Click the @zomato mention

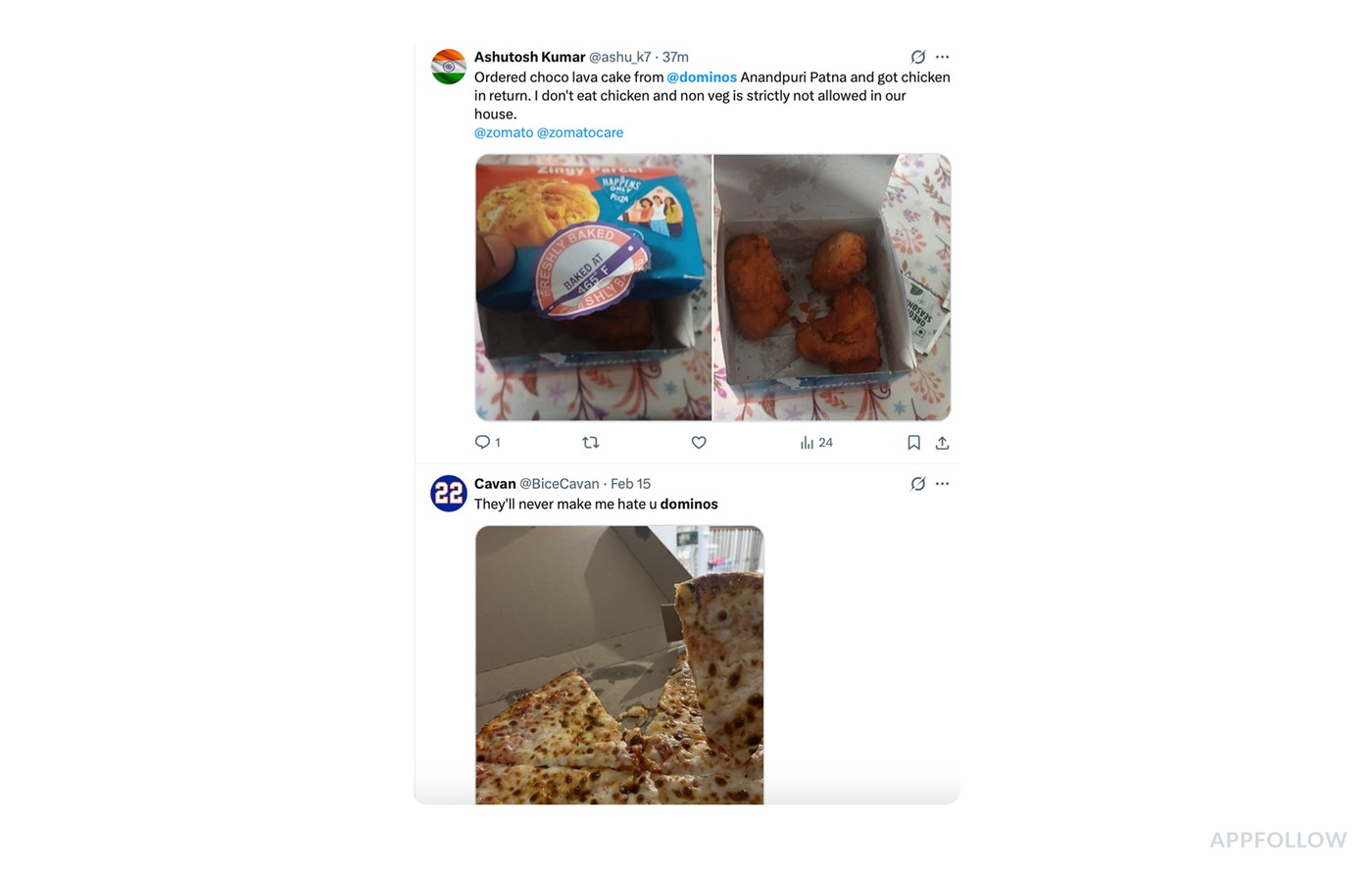click(x=504, y=132)
